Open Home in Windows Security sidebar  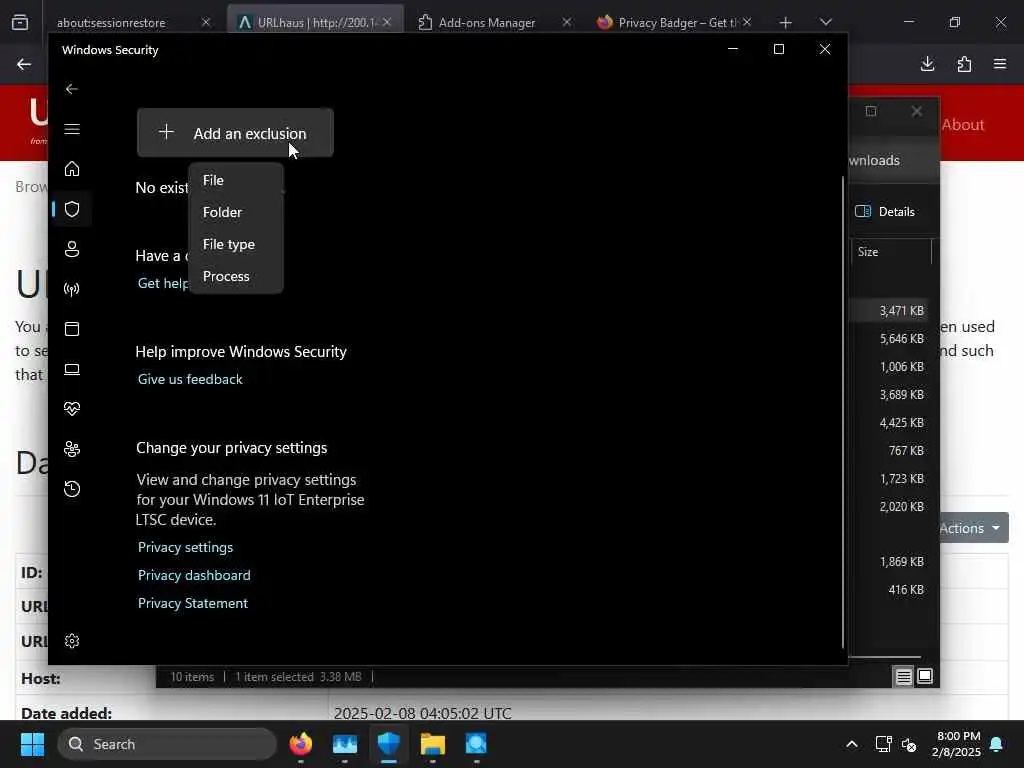(72, 169)
